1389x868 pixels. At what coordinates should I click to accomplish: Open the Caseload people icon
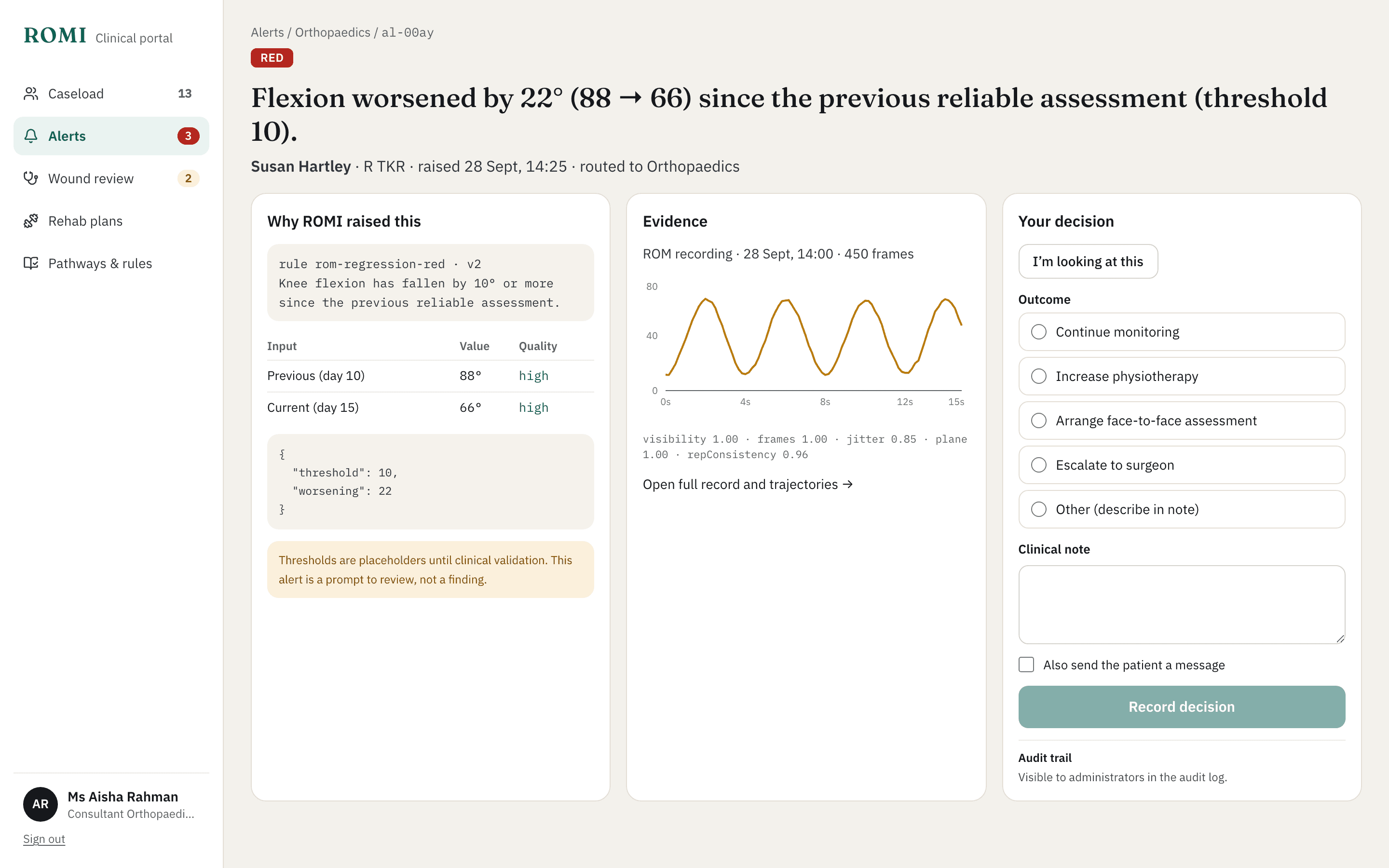pyautogui.click(x=31, y=94)
